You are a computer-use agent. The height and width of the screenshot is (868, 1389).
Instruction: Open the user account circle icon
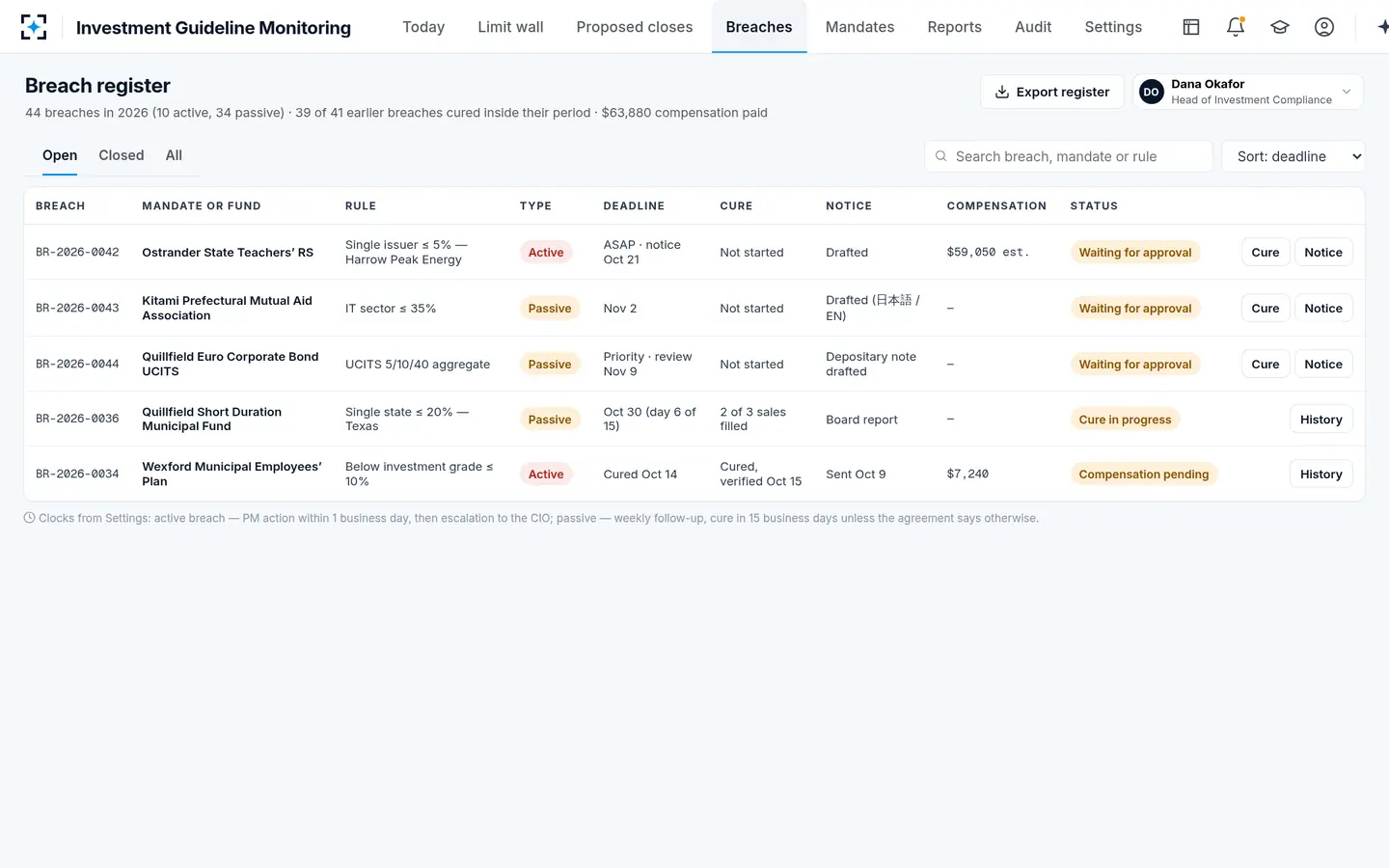[1324, 27]
